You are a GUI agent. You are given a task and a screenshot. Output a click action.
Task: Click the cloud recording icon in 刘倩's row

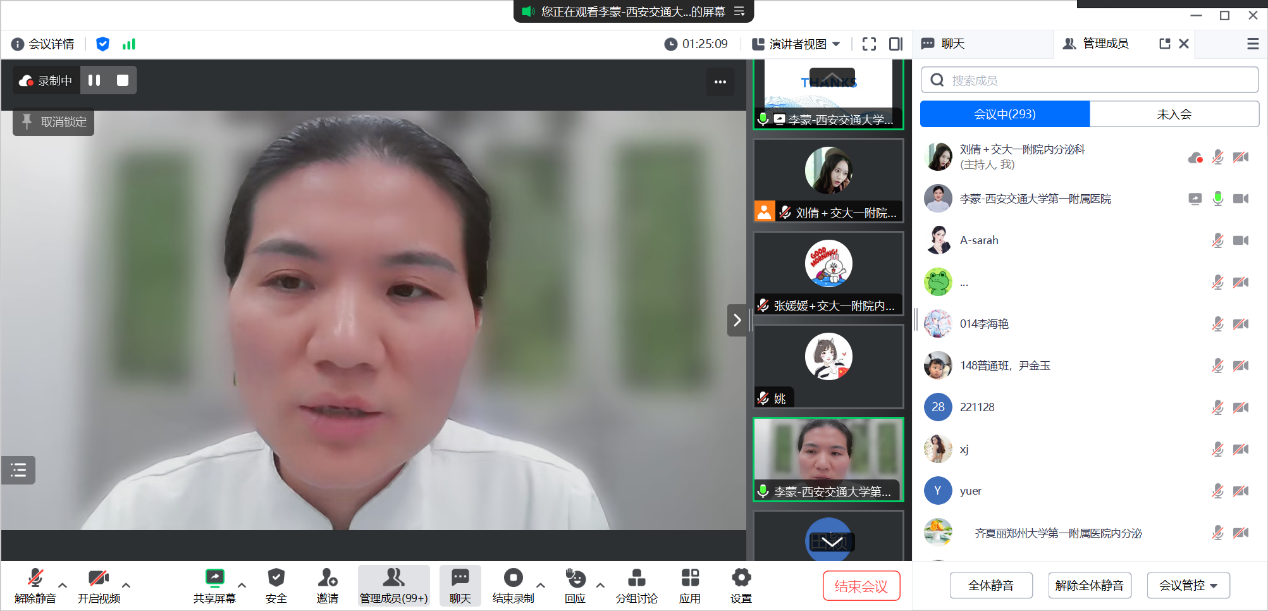(x=1195, y=157)
